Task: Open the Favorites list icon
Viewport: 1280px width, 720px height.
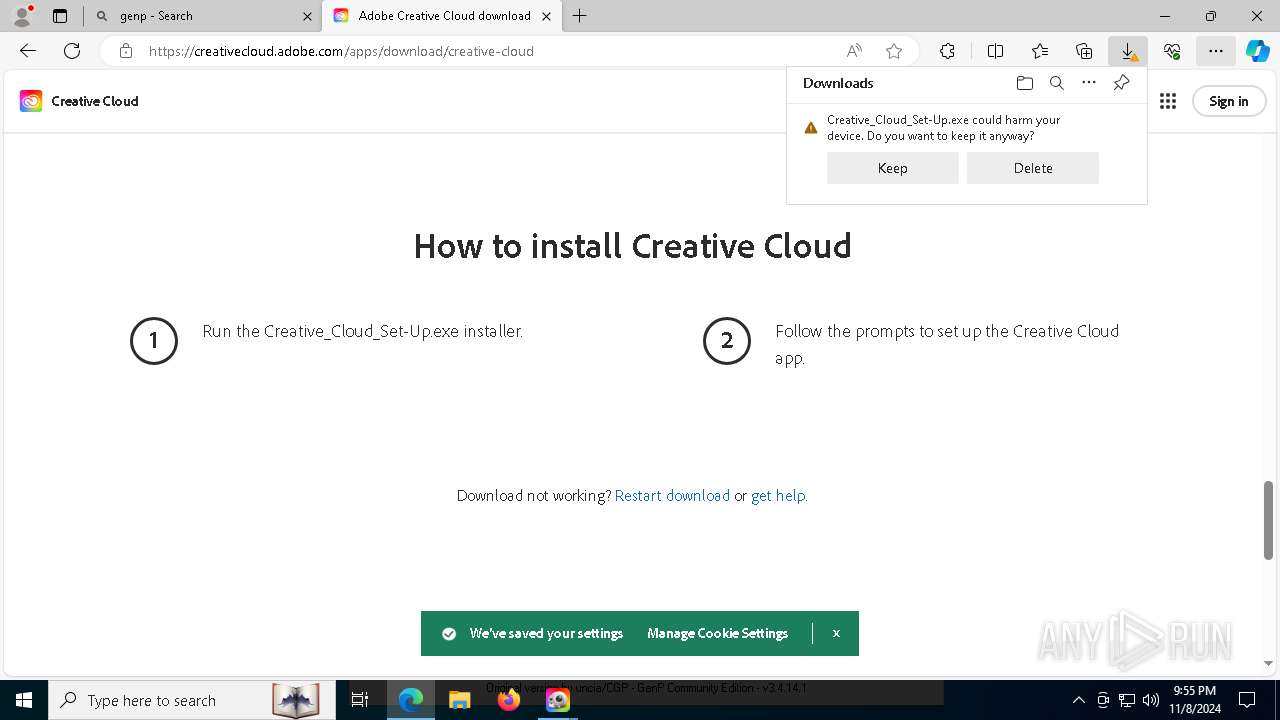Action: tap(1040, 51)
